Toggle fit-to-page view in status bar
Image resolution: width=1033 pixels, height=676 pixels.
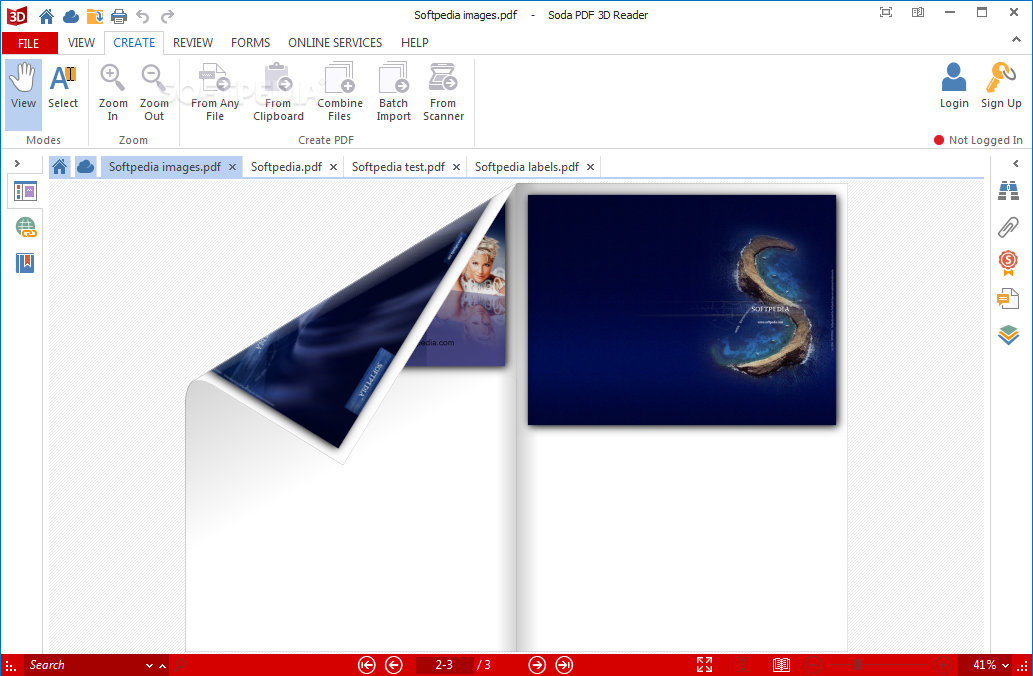point(704,665)
